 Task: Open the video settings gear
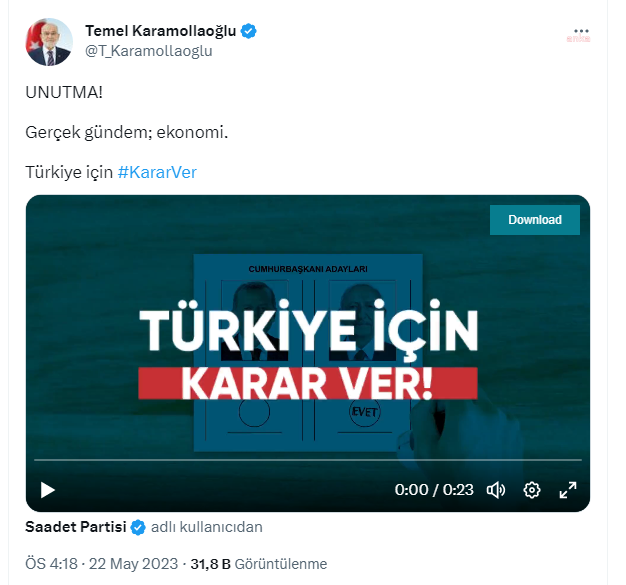pyautogui.click(x=532, y=490)
